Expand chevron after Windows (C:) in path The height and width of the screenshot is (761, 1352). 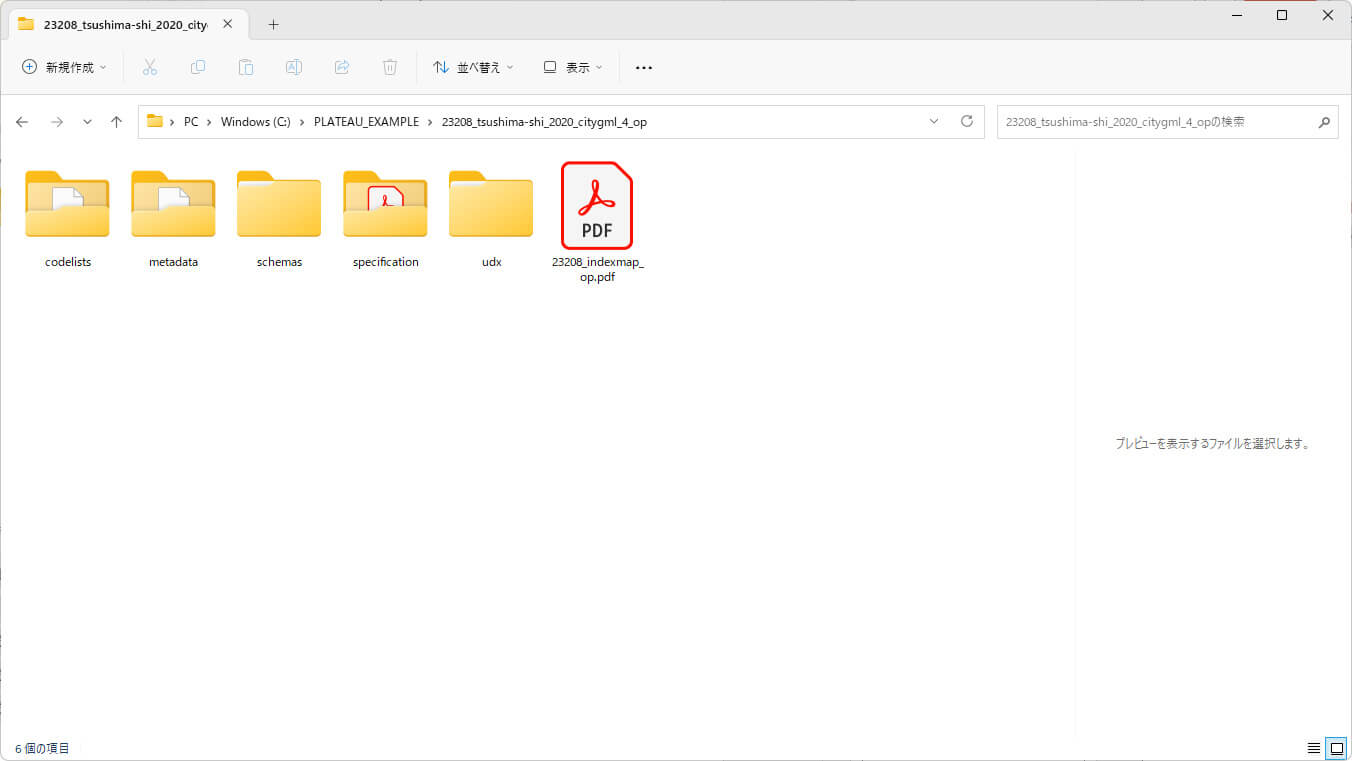(302, 122)
